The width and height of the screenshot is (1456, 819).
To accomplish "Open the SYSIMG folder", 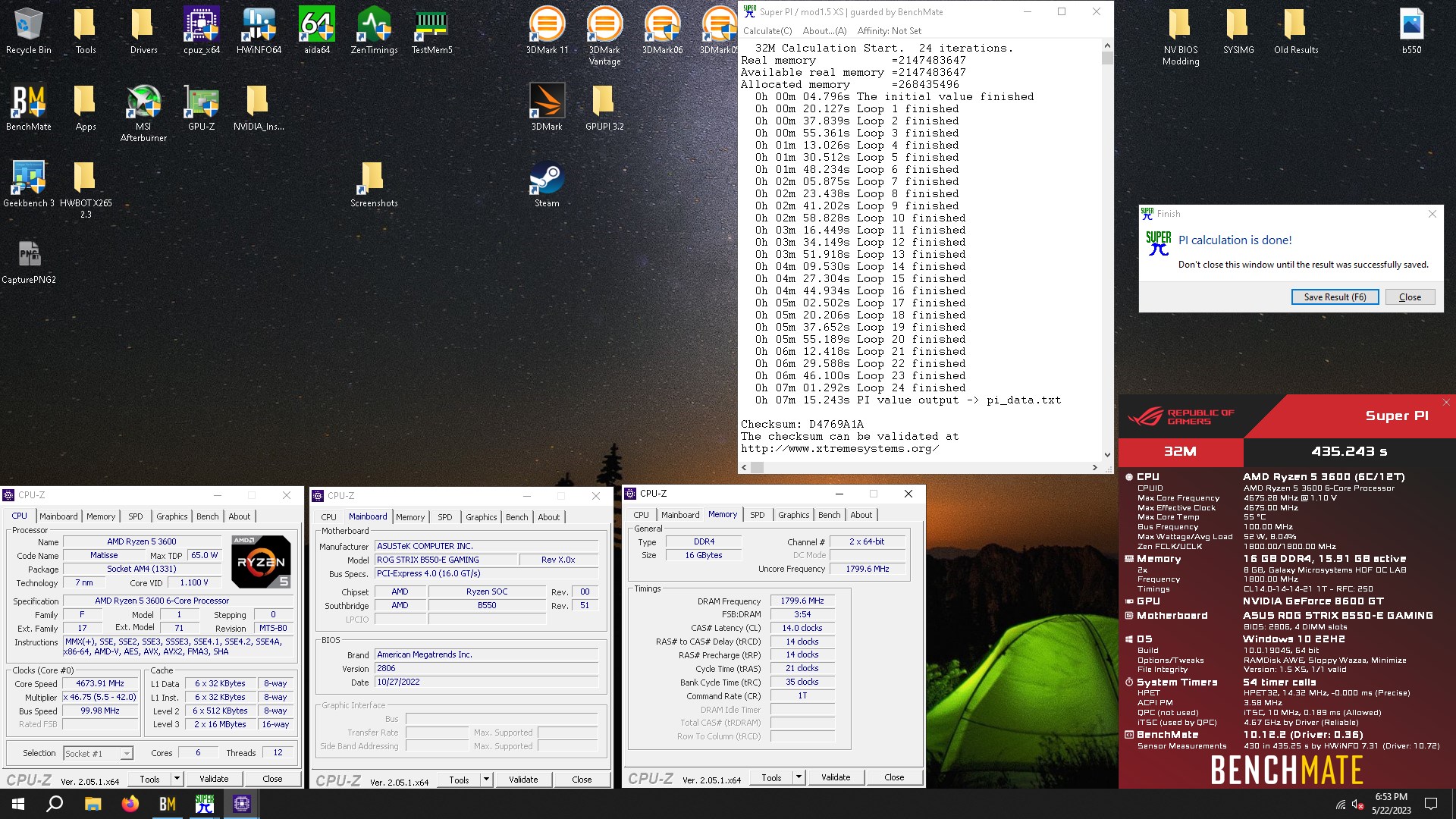I will point(1239,30).
